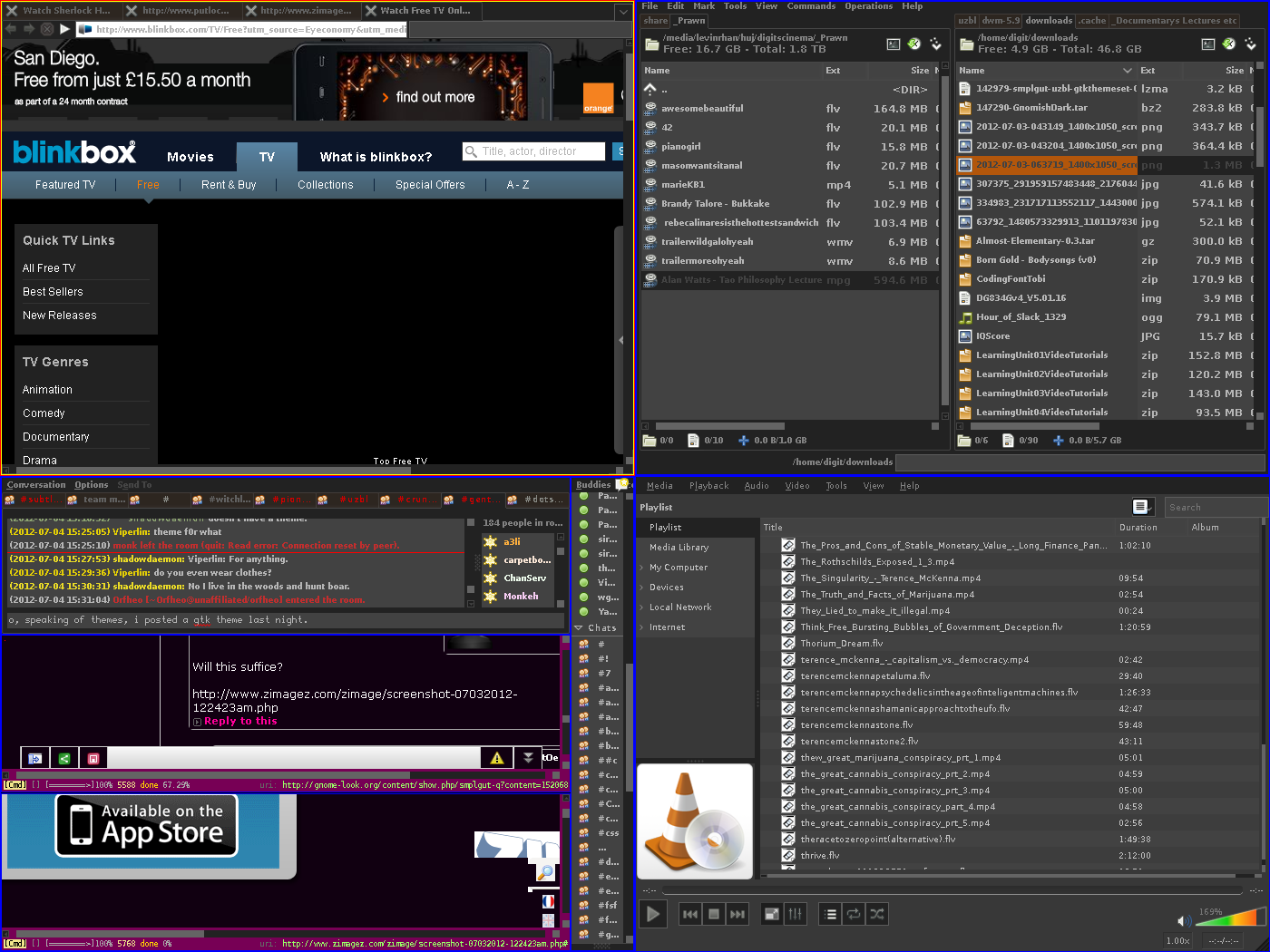Image resolution: width=1270 pixels, height=952 pixels.
Task: Click the browser forward arrow
Action: (29, 29)
